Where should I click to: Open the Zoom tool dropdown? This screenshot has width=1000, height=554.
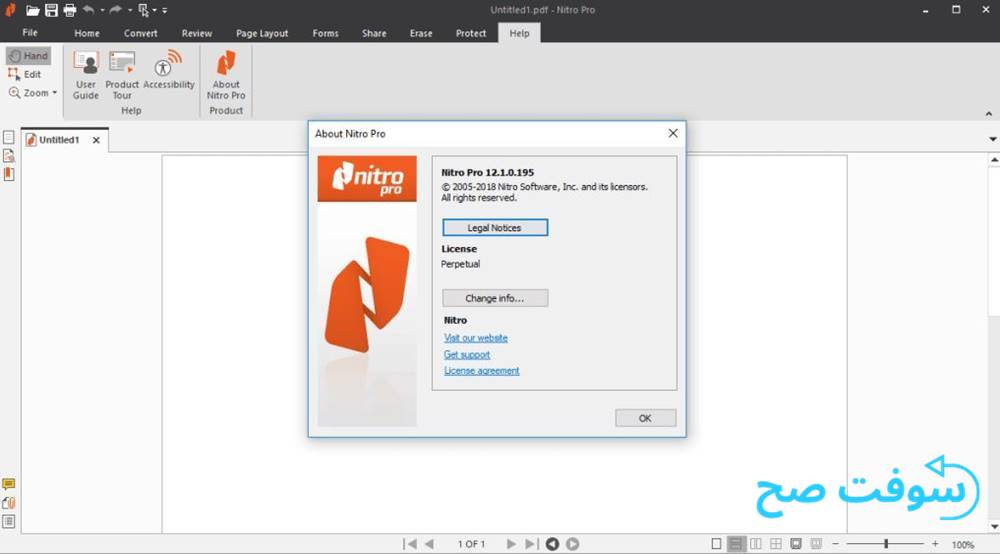(54, 93)
